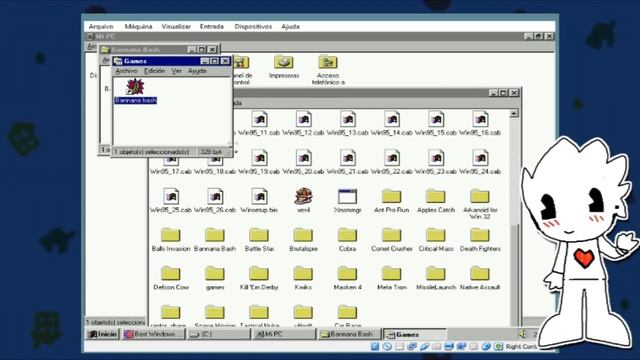Screen dimensions: 640x360
Task: Select the Win95_24.cab file icon
Action: coord(480,158)
